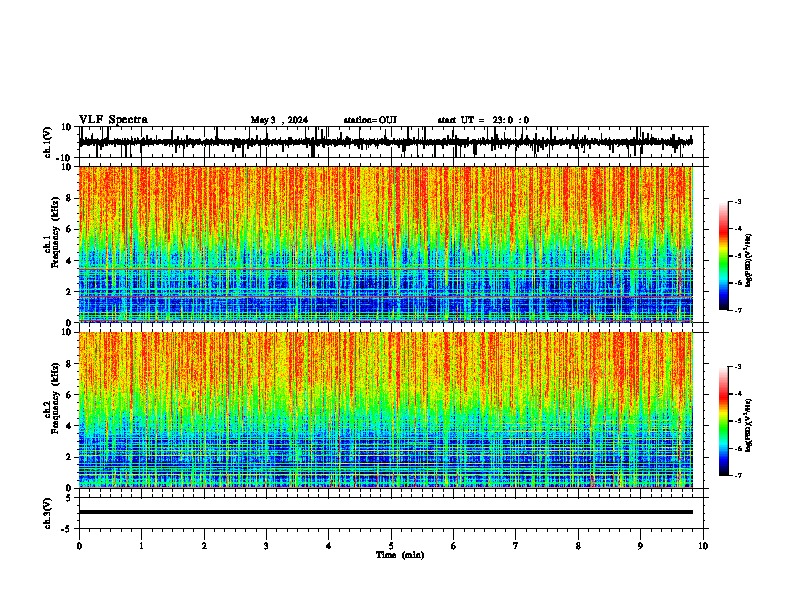Click time axis tick label "2"
The width and height of the screenshot is (792, 612).
pos(204,546)
